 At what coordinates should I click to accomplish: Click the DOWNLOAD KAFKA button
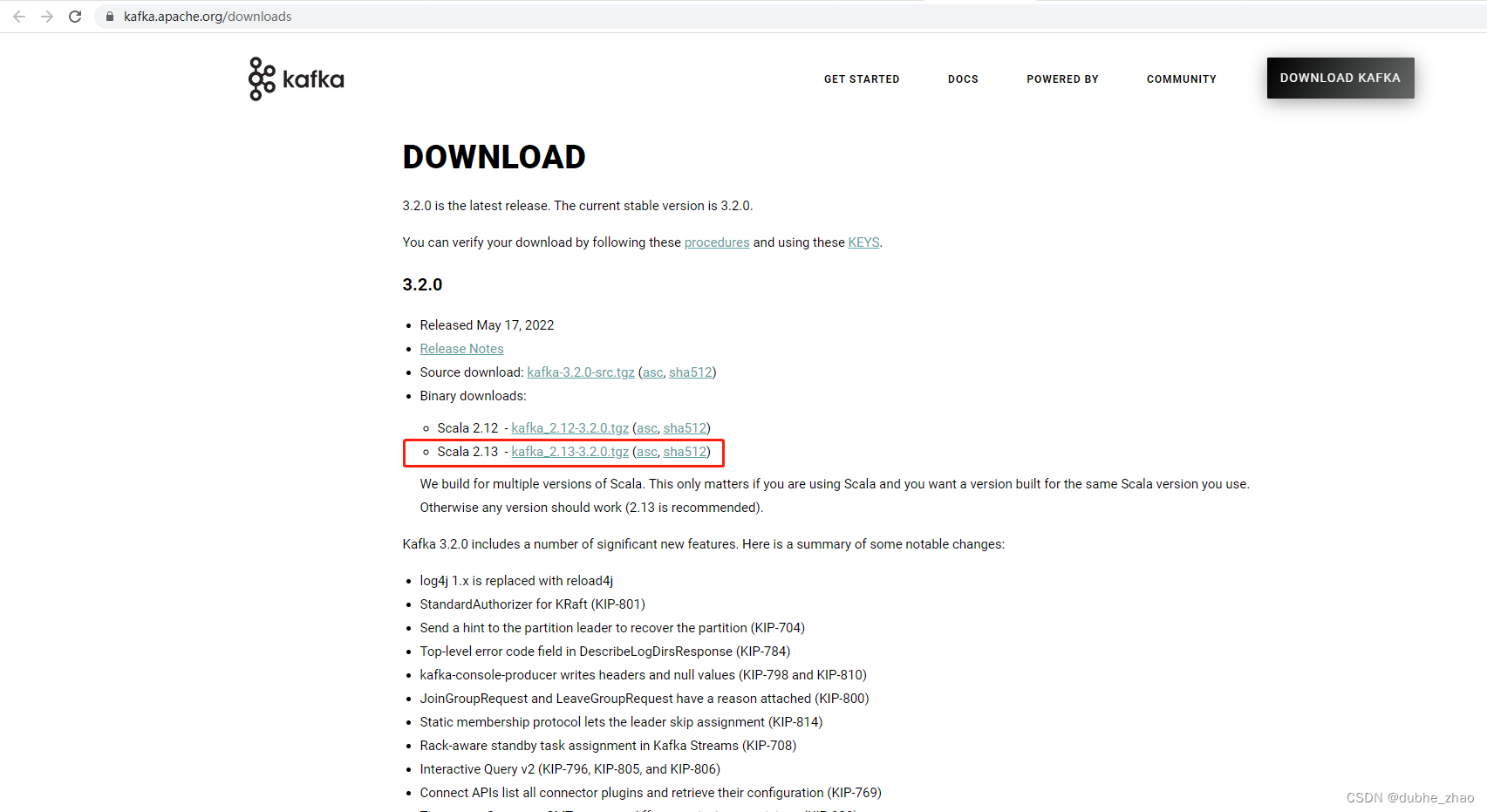point(1340,78)
